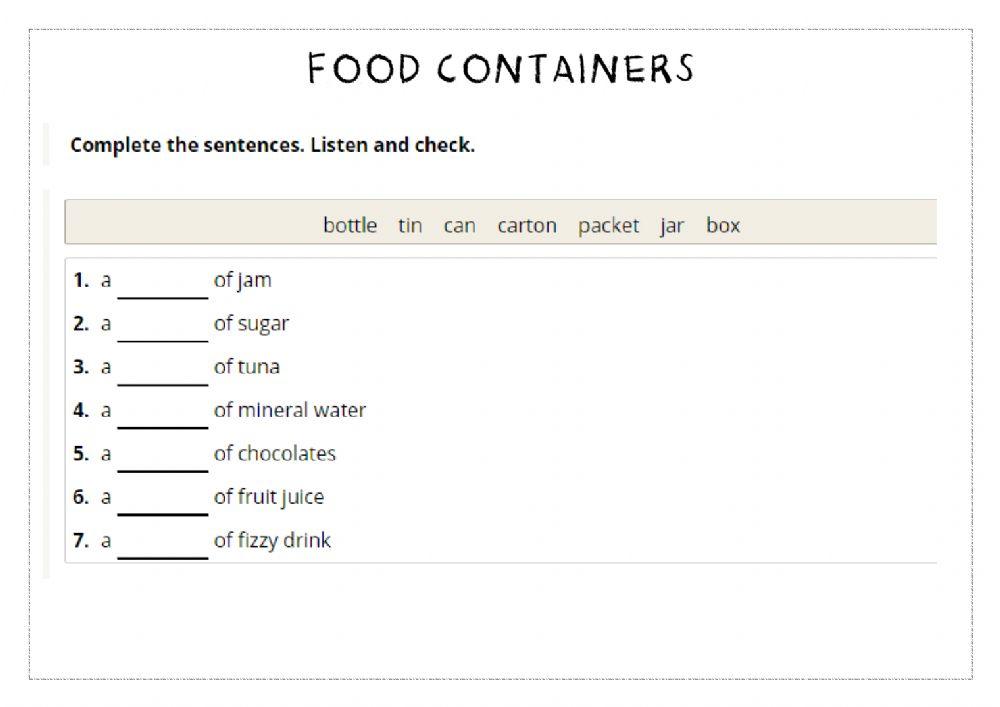Click the "of fruit juice" text
Viewport: 1000px width, 707px height.
[269, 497]
